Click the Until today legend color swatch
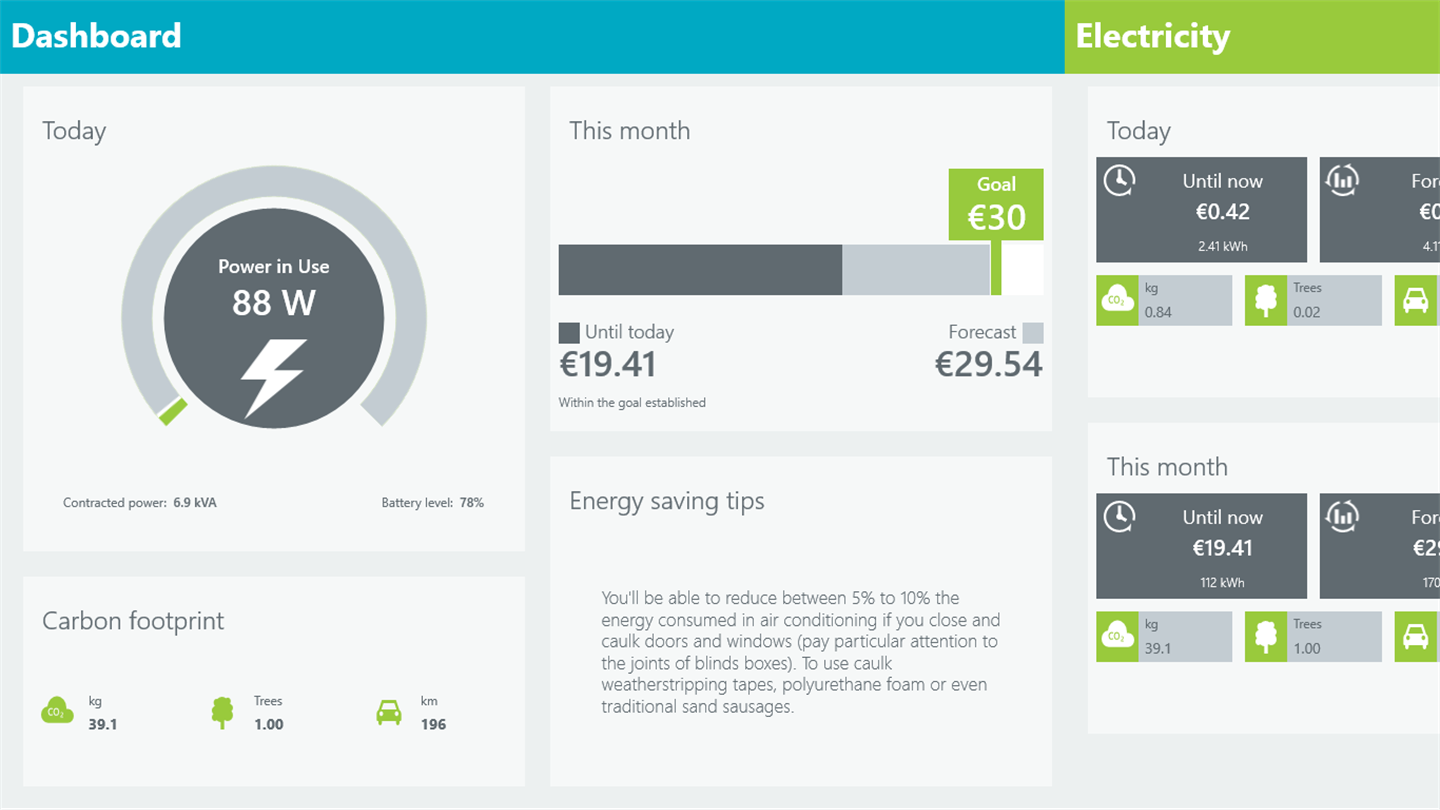This screenshot has width=1440, height=810. 569,333
